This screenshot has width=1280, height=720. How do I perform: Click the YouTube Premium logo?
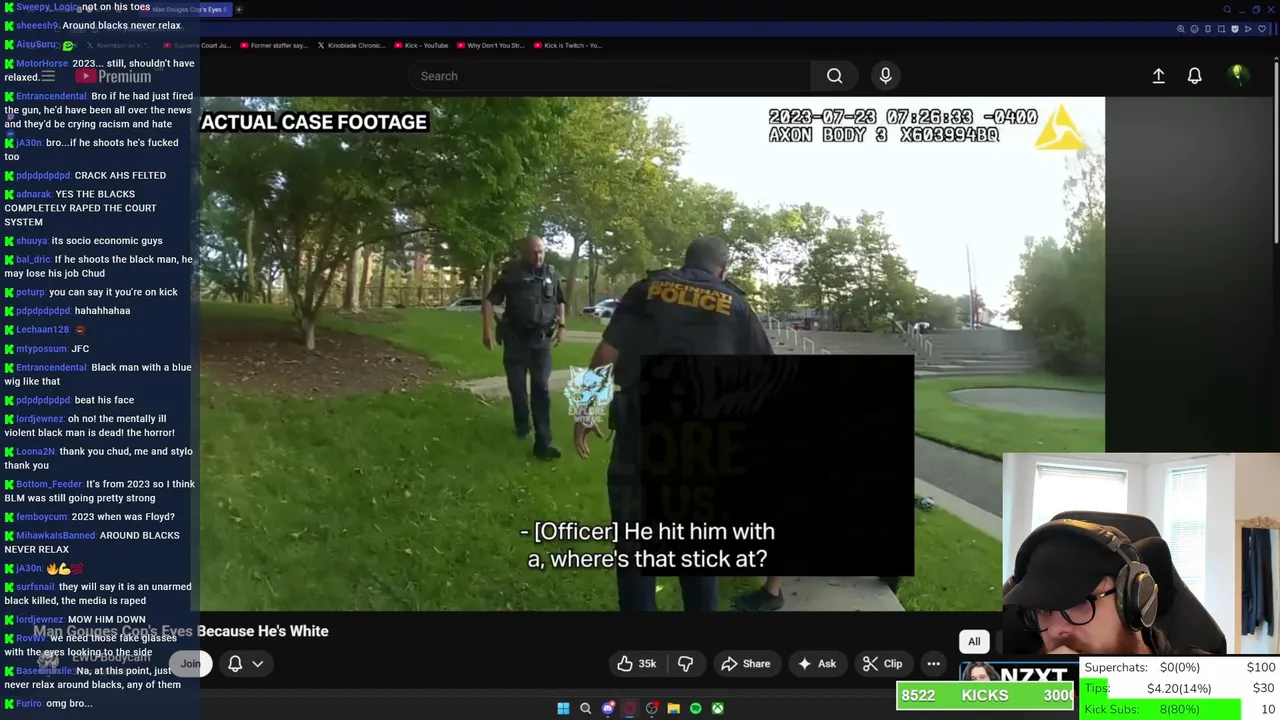[x=114, y=76]
